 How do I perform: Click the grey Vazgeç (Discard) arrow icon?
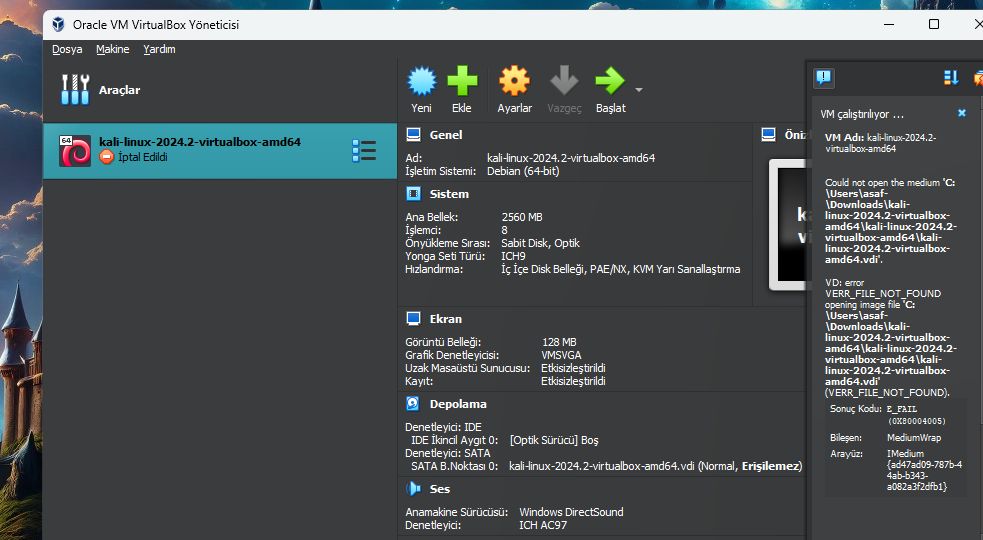(x=564, y=82)
